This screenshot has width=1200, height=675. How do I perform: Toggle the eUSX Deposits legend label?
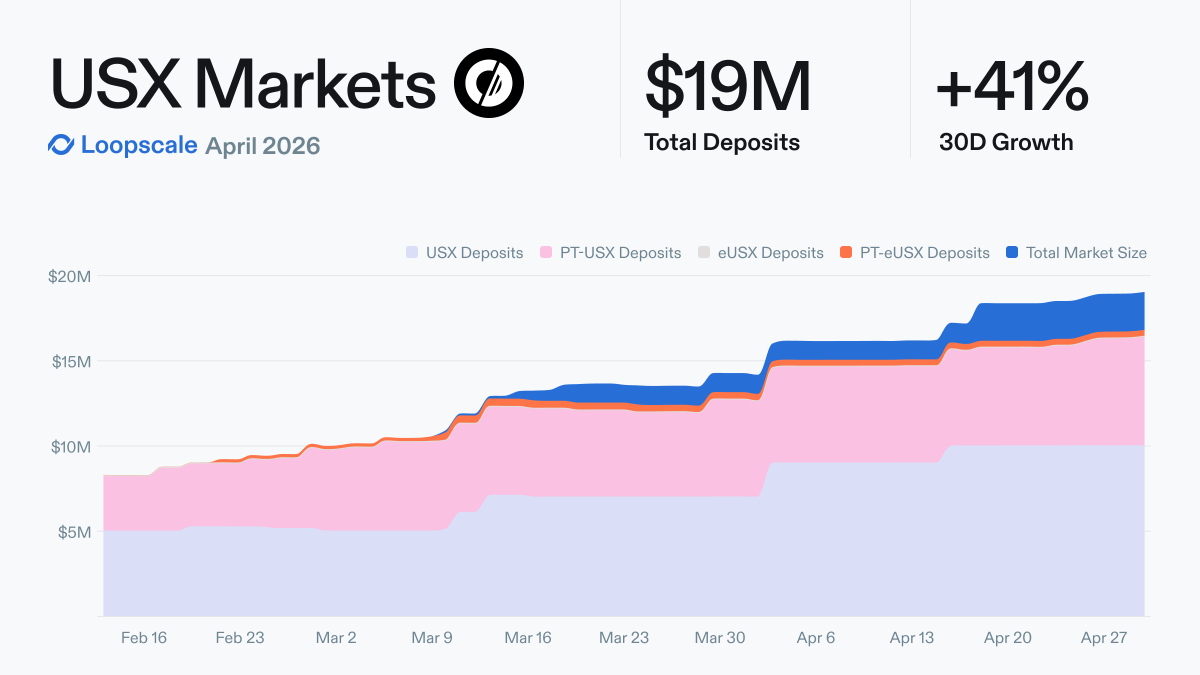771,253
